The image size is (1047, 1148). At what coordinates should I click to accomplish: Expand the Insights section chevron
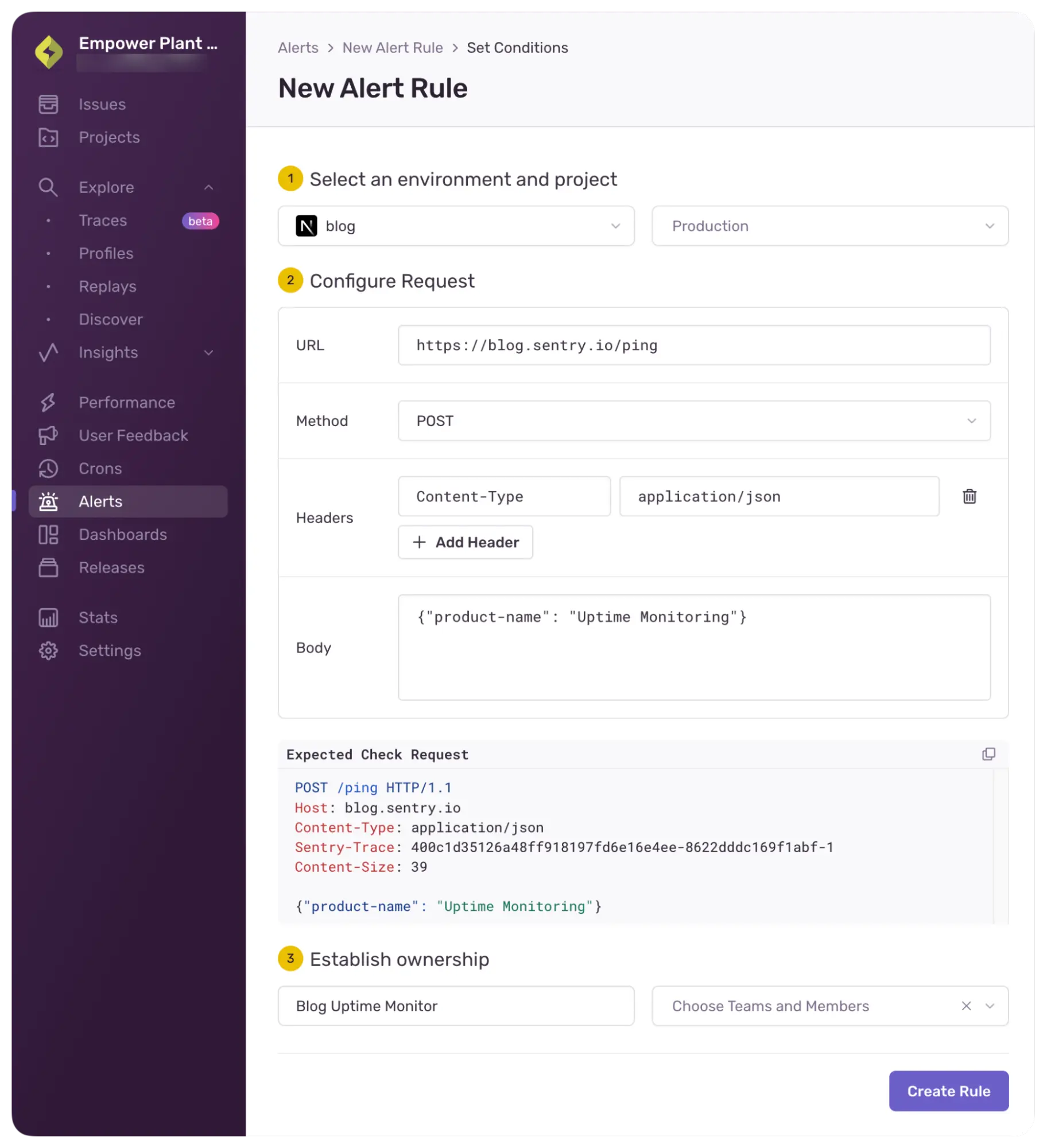pyautogui.click(x=208, y=352)
